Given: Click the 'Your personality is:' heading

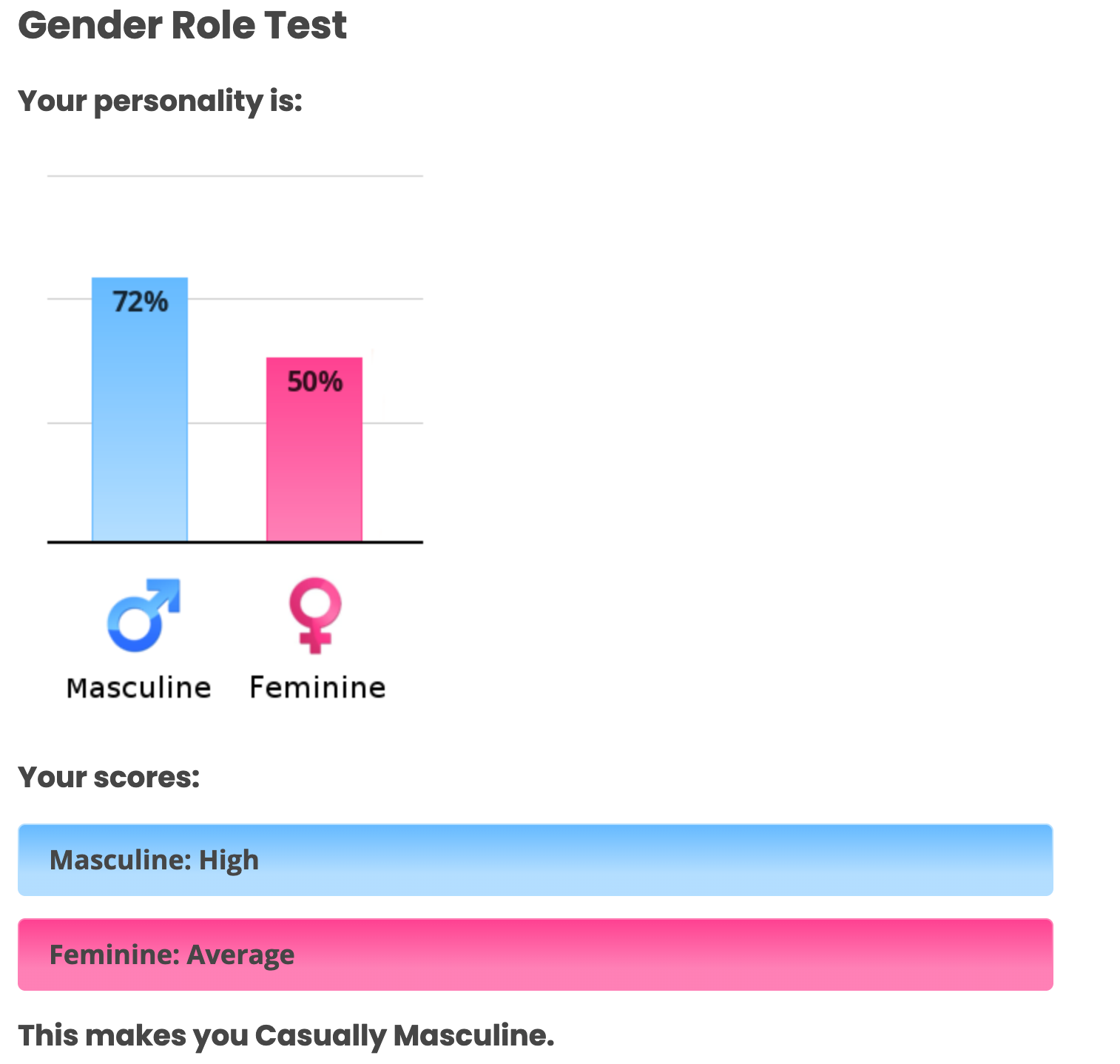Looking at the screenshot, I should click(161, 101).
